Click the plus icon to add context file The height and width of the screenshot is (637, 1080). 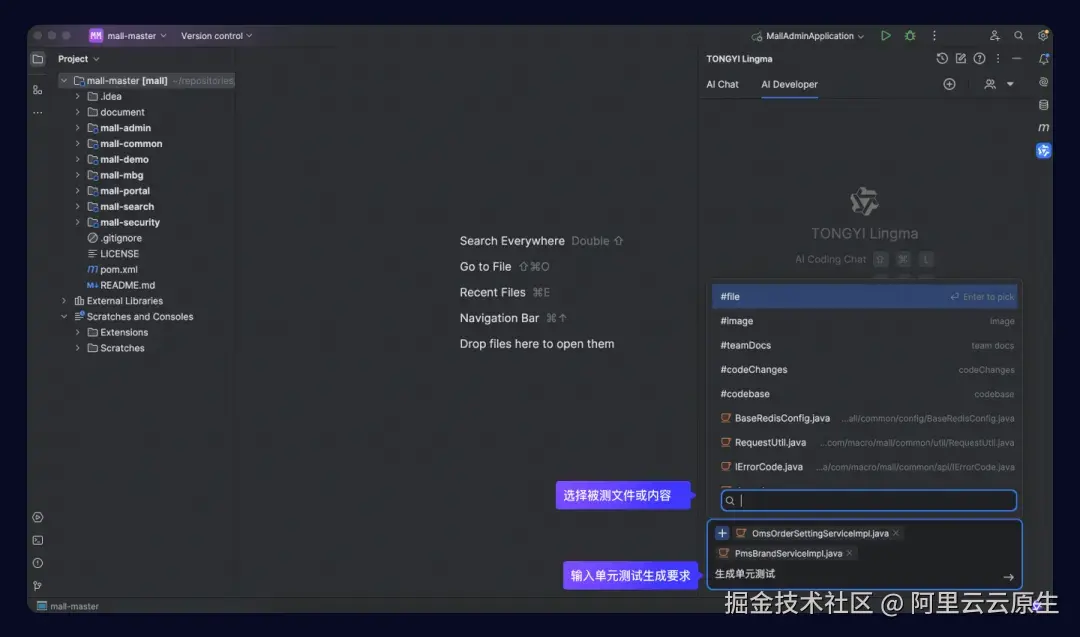pos(722,533)
